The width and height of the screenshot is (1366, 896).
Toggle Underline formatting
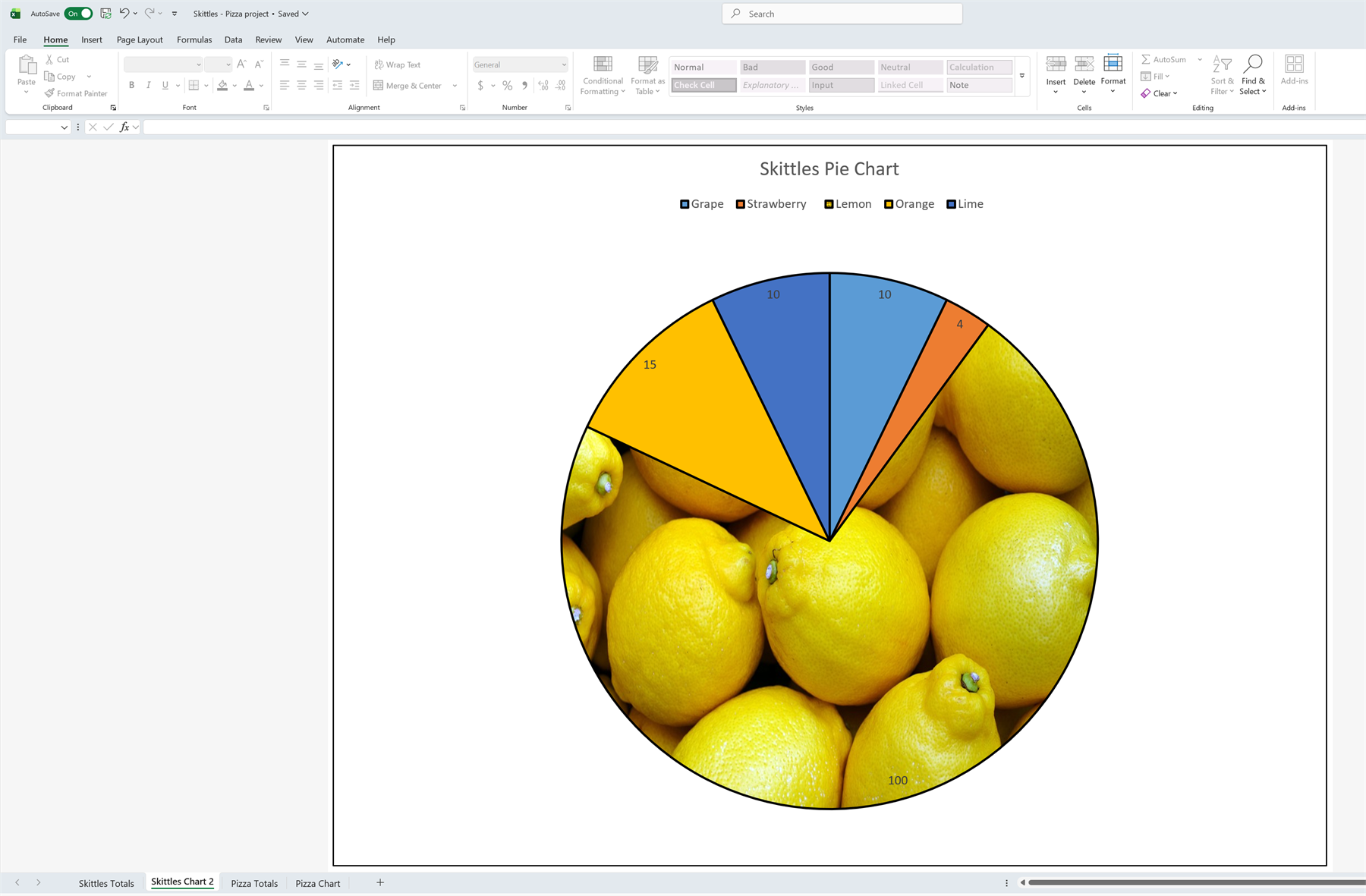(x=165, y=85)
